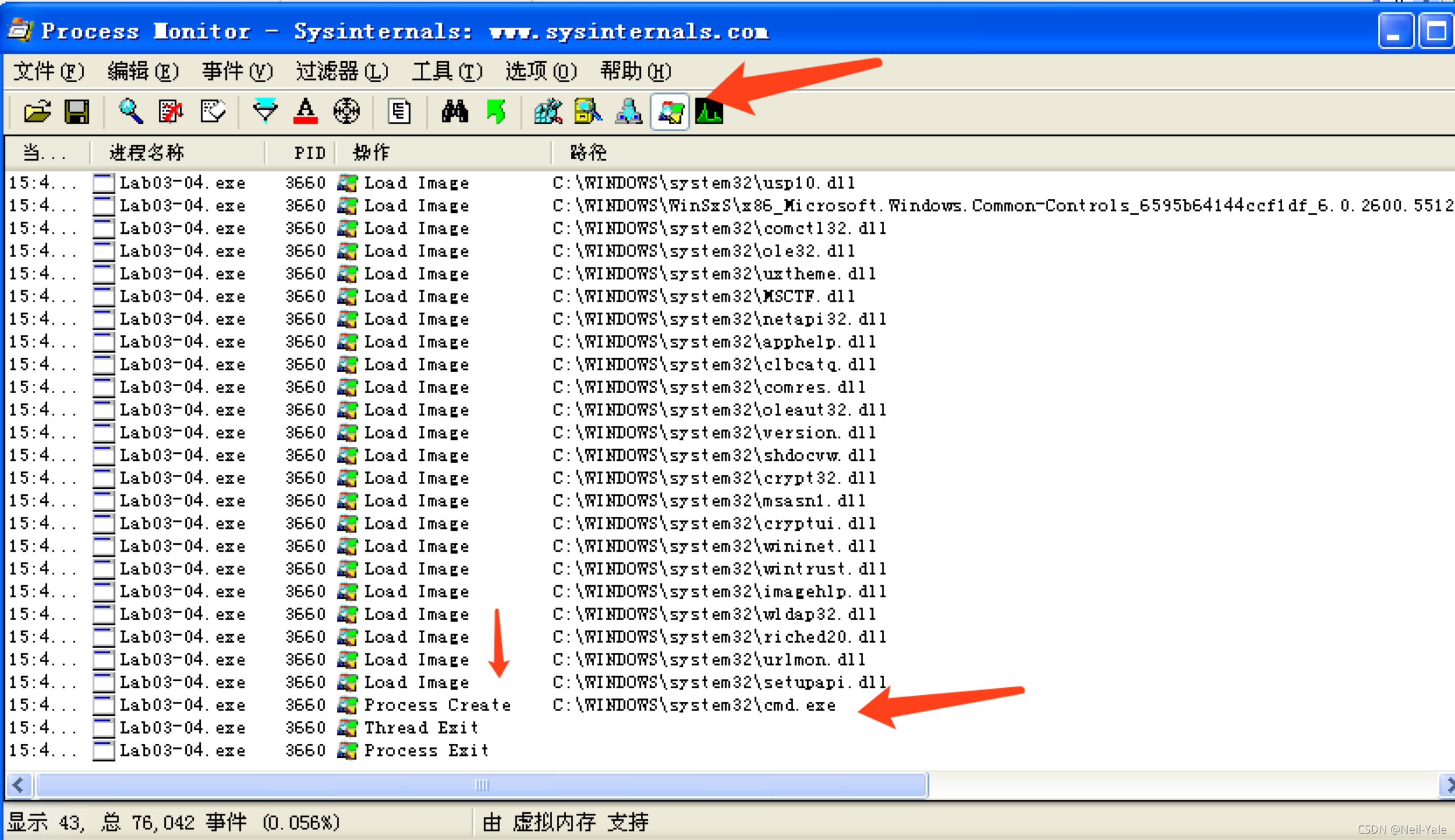Select the row loading oleaut32.dll
This screenshot has height=840, width=1455.
pos(730,410)
